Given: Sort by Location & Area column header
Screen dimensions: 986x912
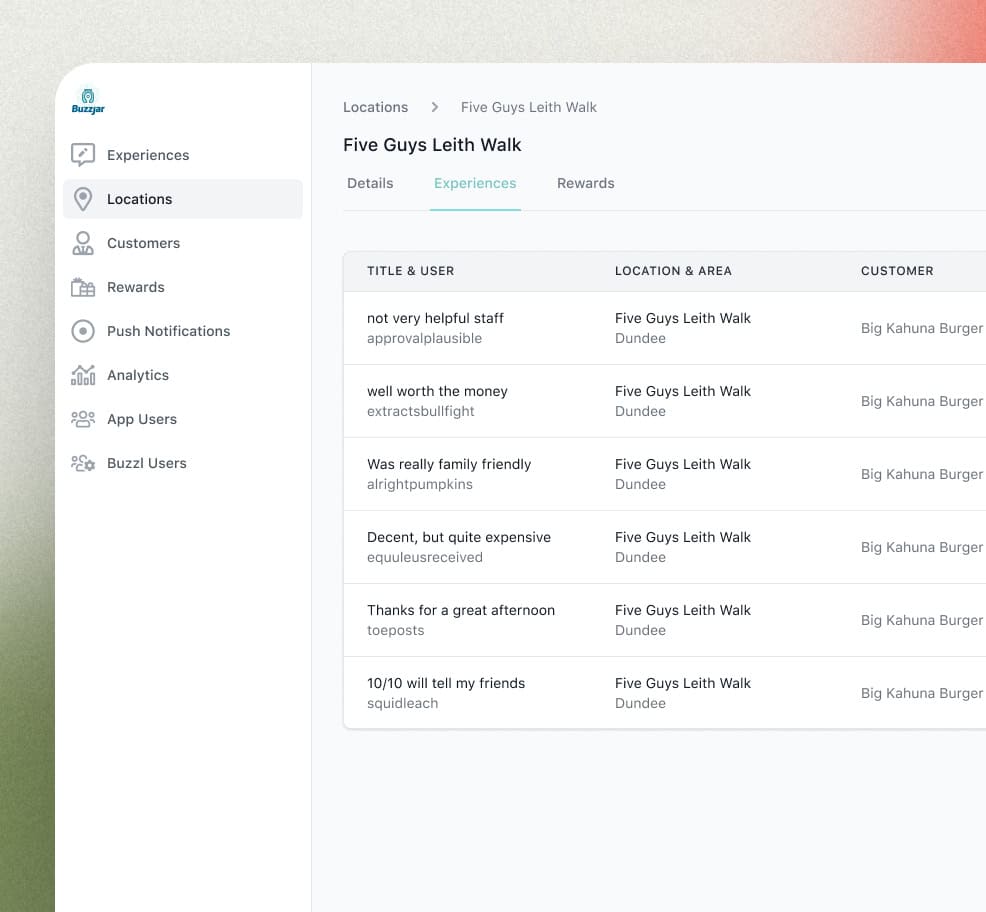Looking at the screenshot, I should pyautogui.click(x=673, y=271).
